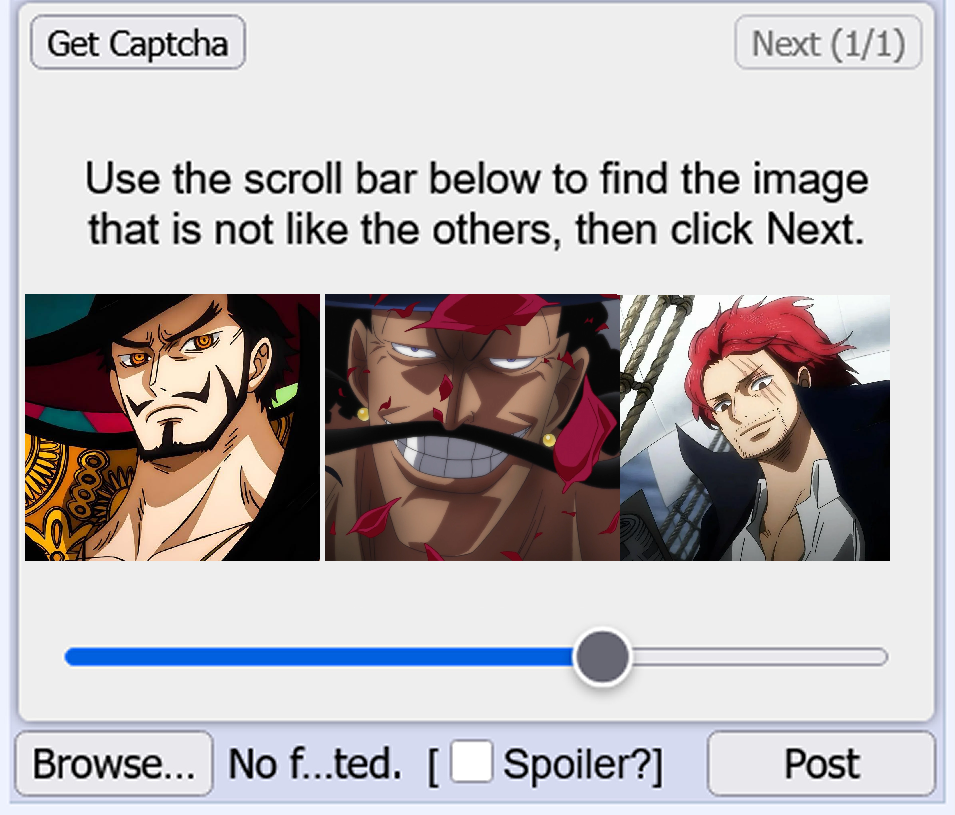This screenshot has width=955, height=815.
Task: Click the far right end of the slider track
Action: coord(881,657)
